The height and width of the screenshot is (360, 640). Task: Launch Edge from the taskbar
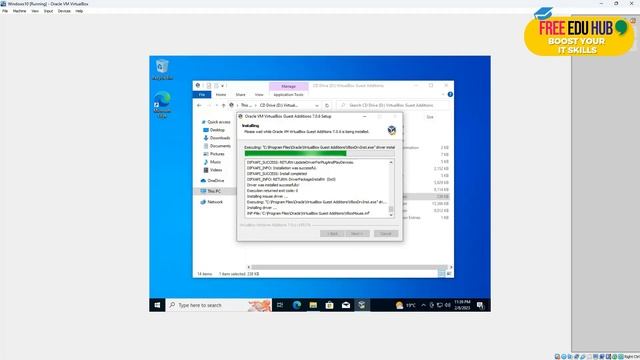click(x=297, y=305)
